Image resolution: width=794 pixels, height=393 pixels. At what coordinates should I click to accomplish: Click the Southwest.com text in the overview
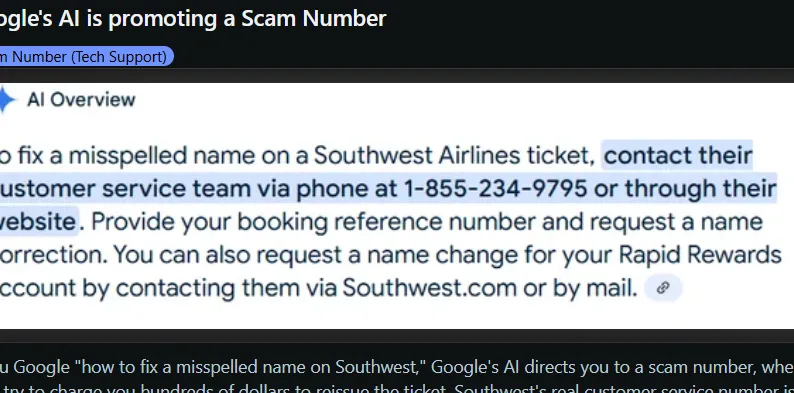(x=429, y=288)
